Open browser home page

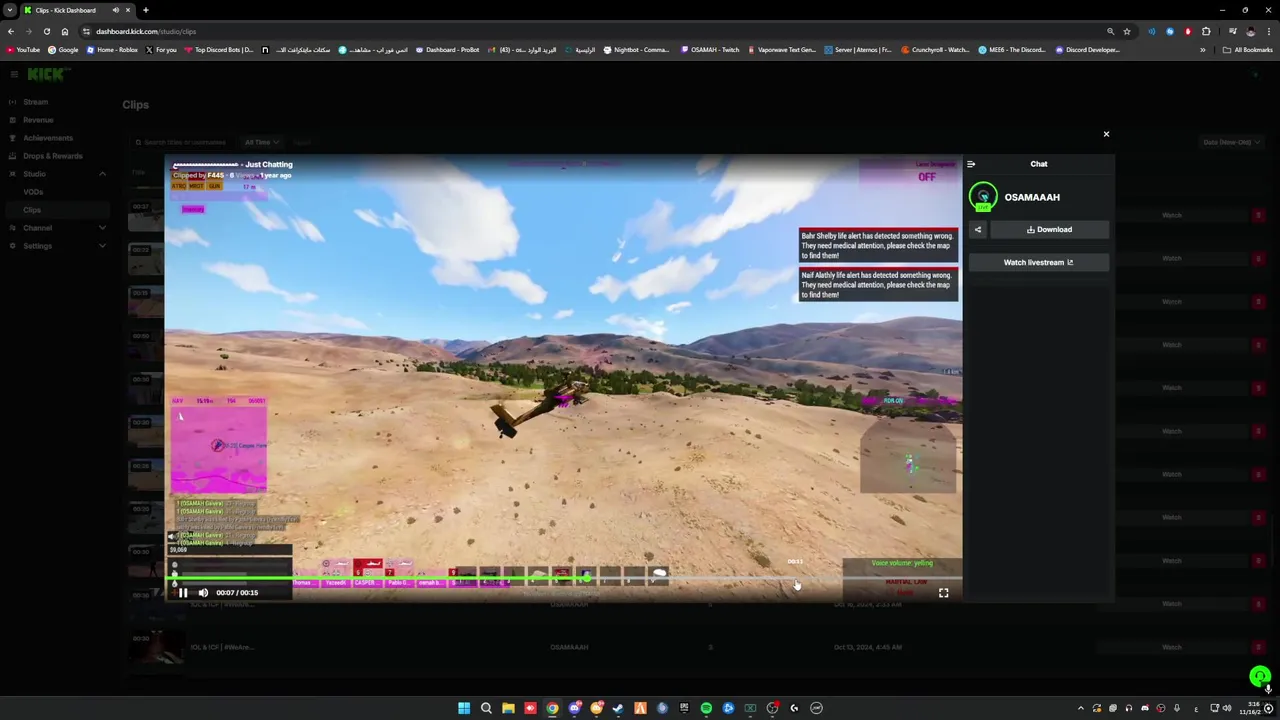coord(65,31)
